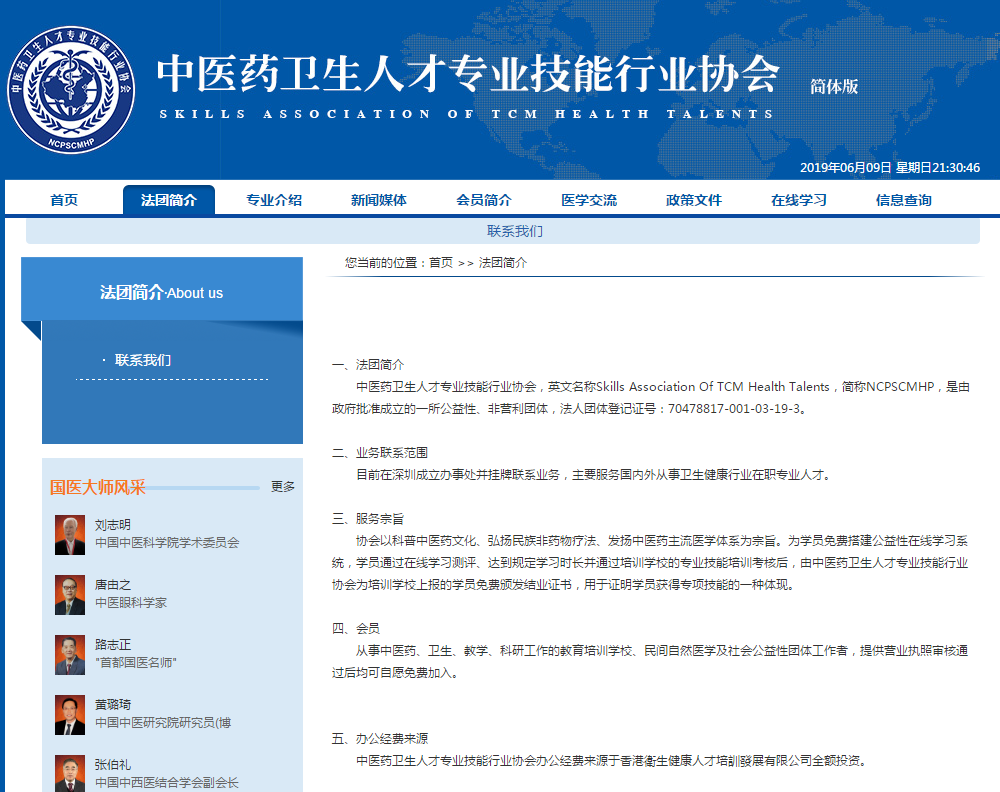Switch to 简体版 language version
The height and width of the screenshot is (792, 1000).
pyautogui.click(x=834, y=86)
